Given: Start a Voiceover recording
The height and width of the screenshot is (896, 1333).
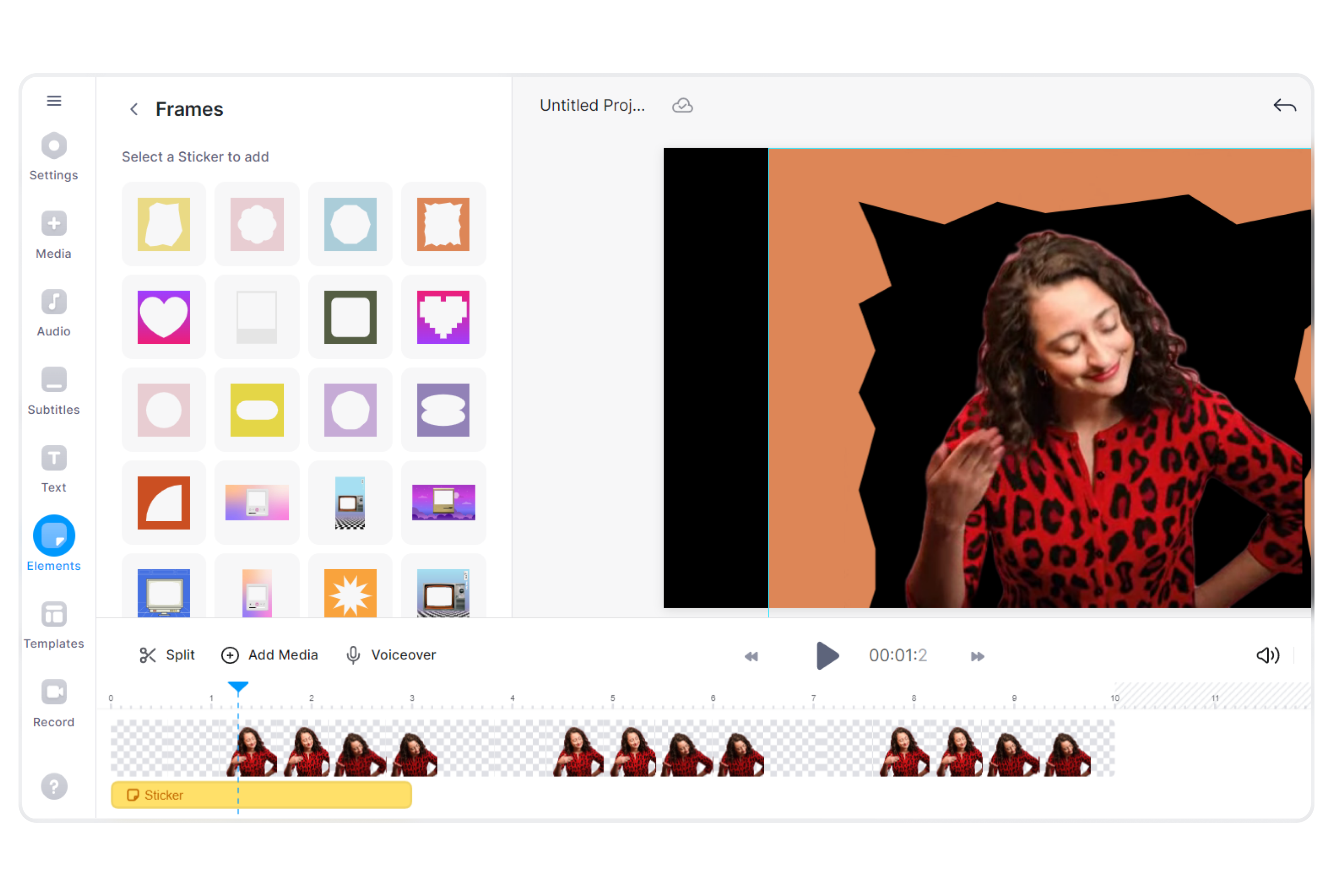Looking at the screenshot, I should (x=391, y=655).
